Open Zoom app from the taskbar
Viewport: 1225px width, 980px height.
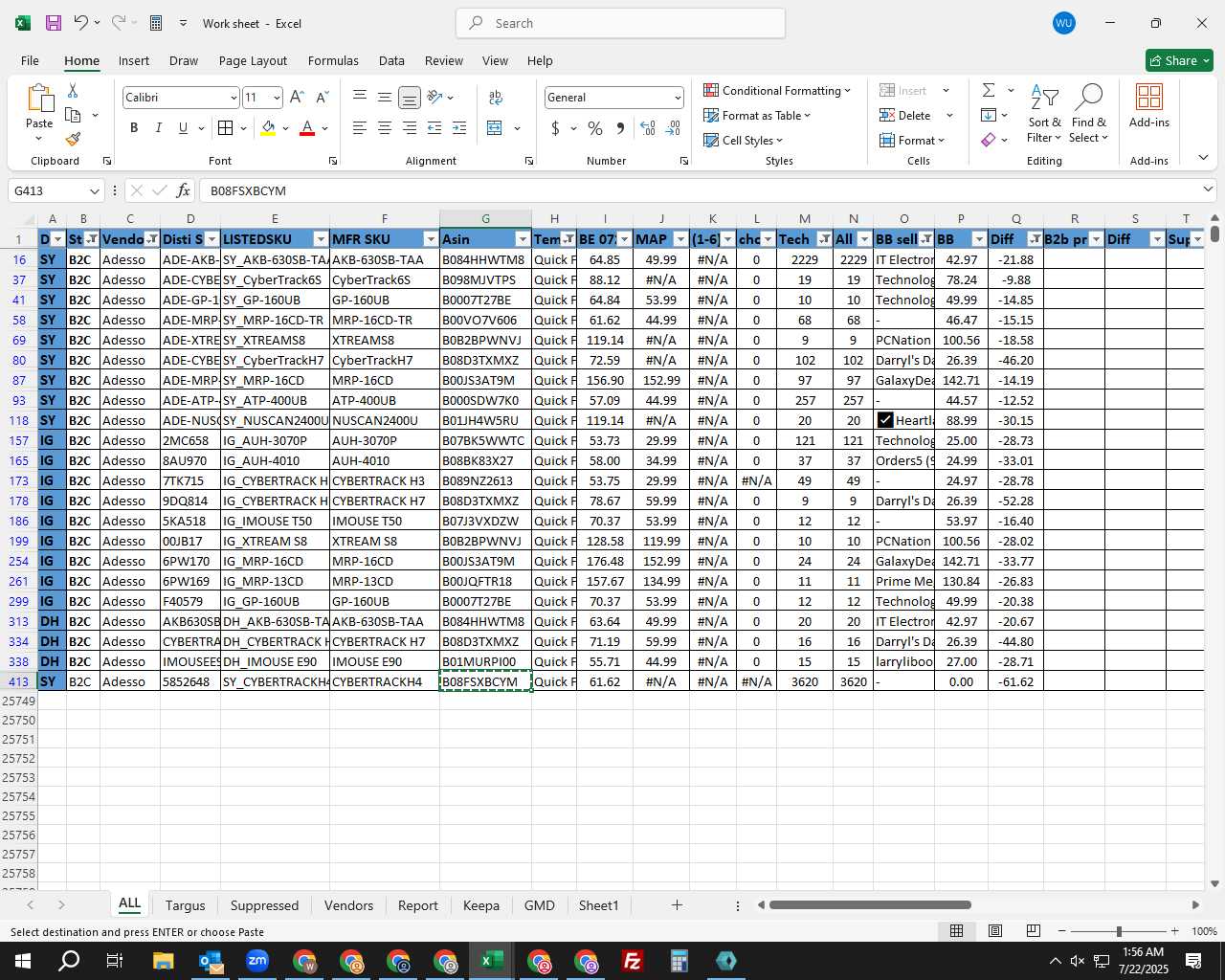(257, 961)
